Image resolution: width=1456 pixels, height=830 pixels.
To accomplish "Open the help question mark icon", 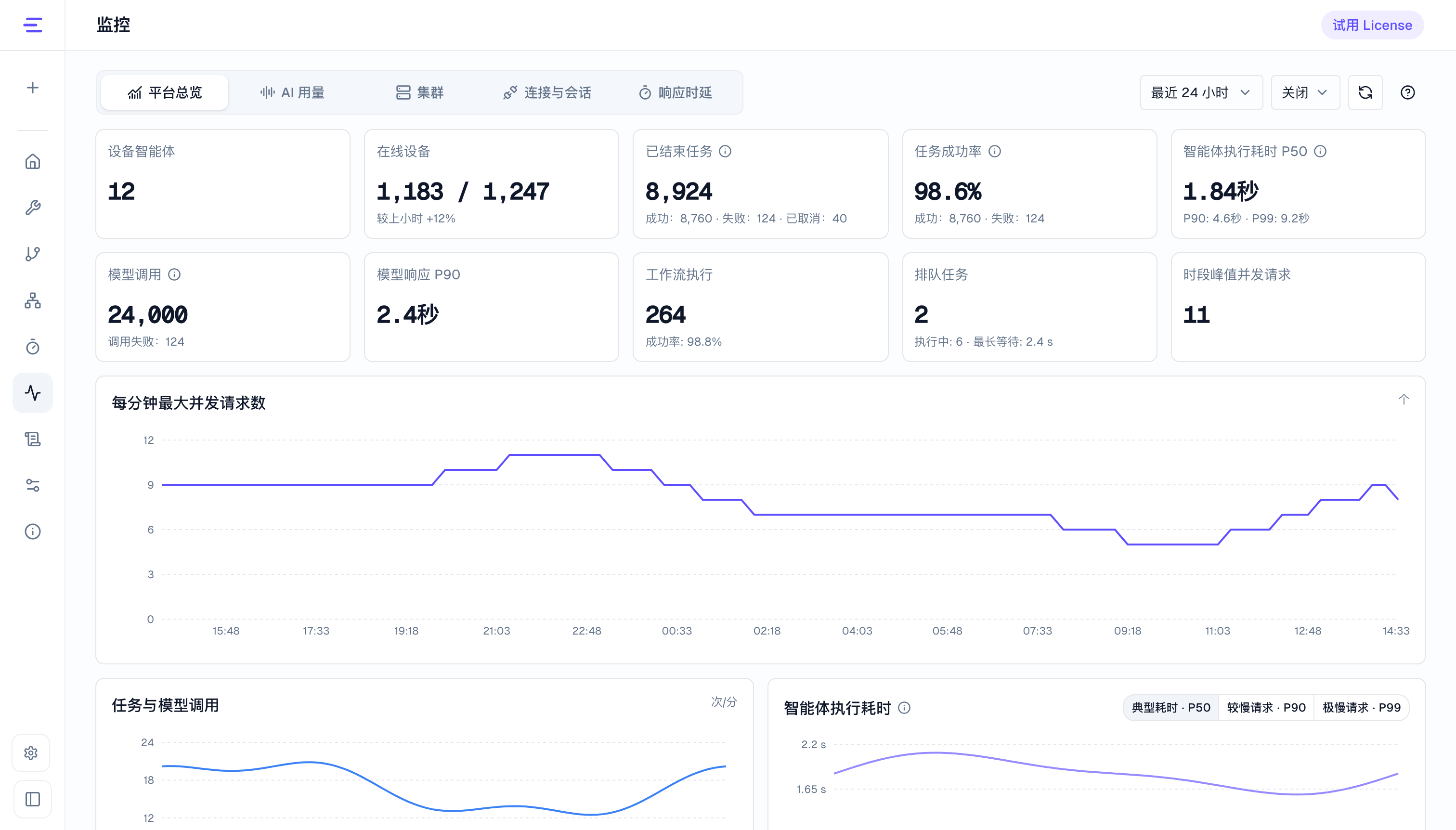I will coord(1407,92).
